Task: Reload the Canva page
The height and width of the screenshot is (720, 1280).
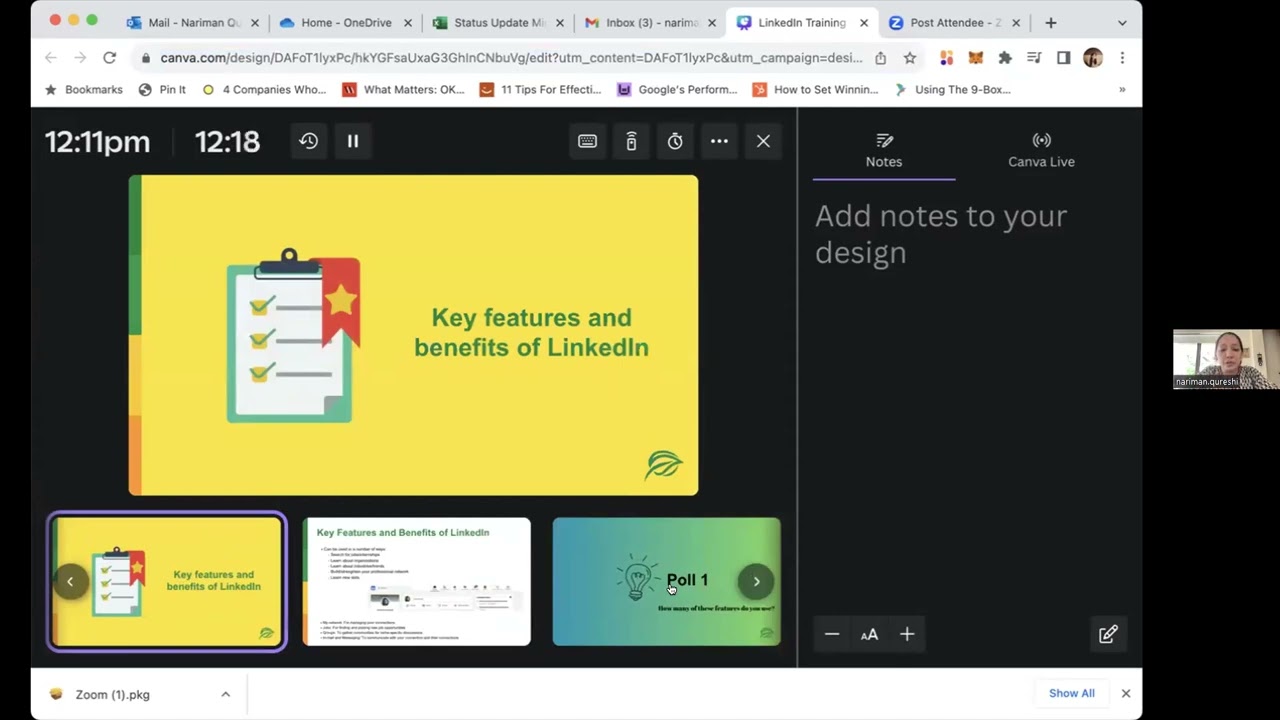Action: point(109,58)
